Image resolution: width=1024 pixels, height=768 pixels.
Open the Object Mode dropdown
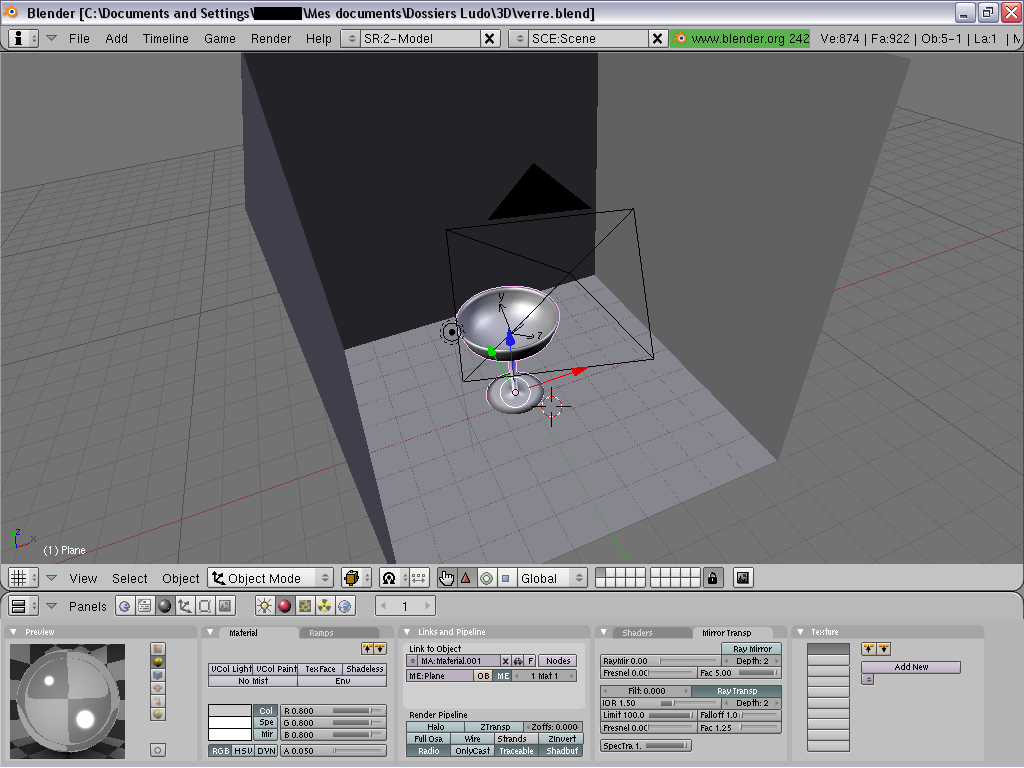(x=270, y=578)
